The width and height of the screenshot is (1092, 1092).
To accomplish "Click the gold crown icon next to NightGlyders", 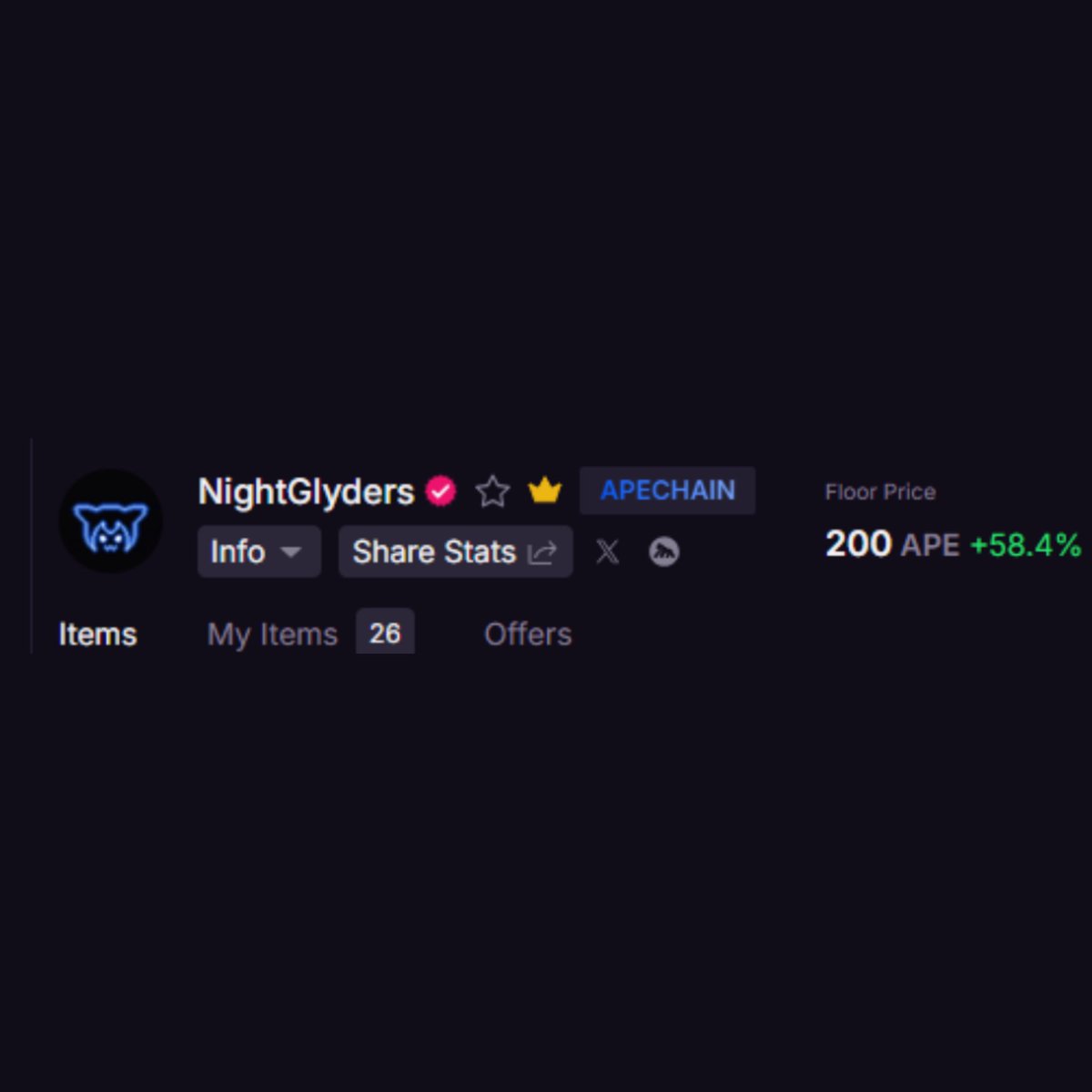I will click(544, 491).
